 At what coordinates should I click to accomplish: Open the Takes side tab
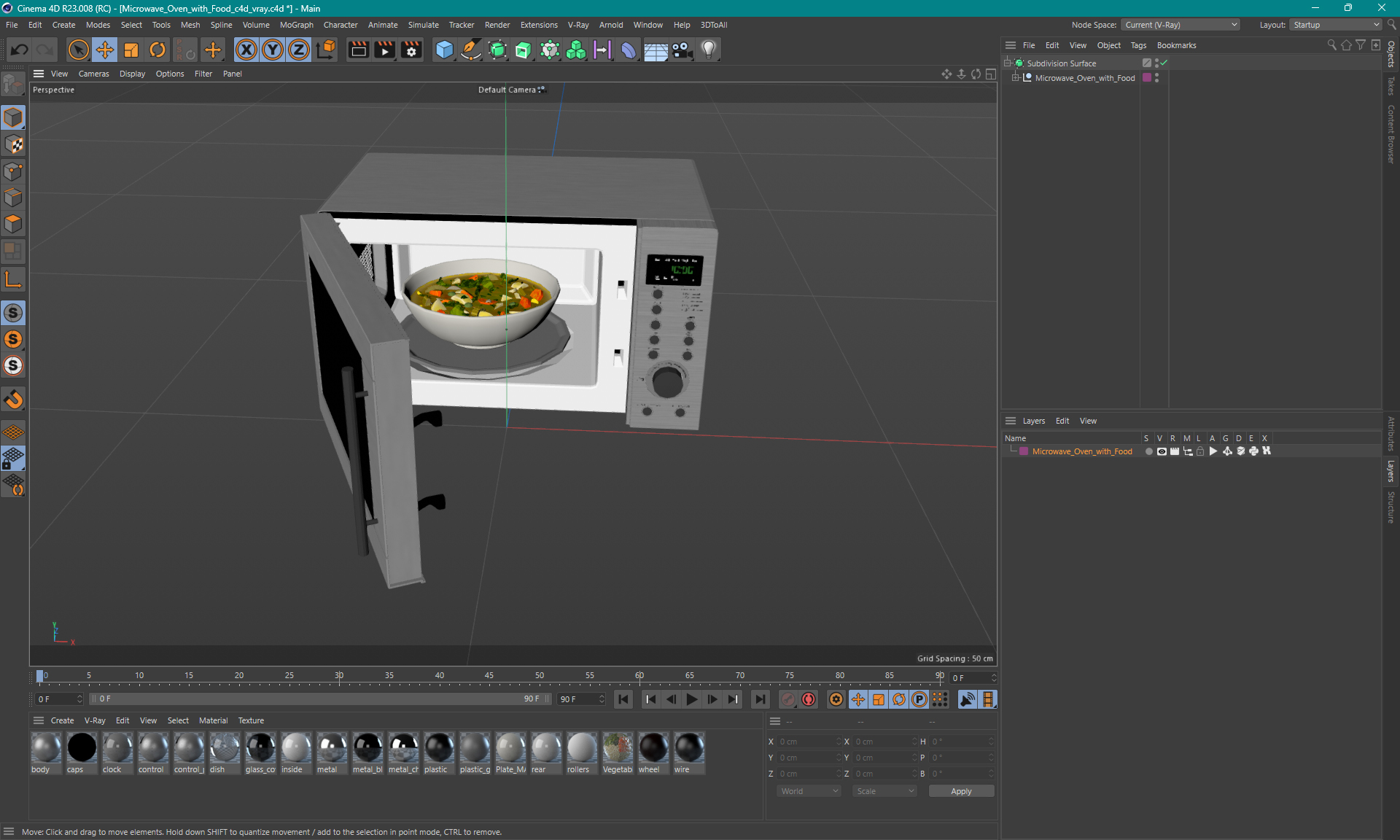pyautogui.click(x=1391, y=86)
